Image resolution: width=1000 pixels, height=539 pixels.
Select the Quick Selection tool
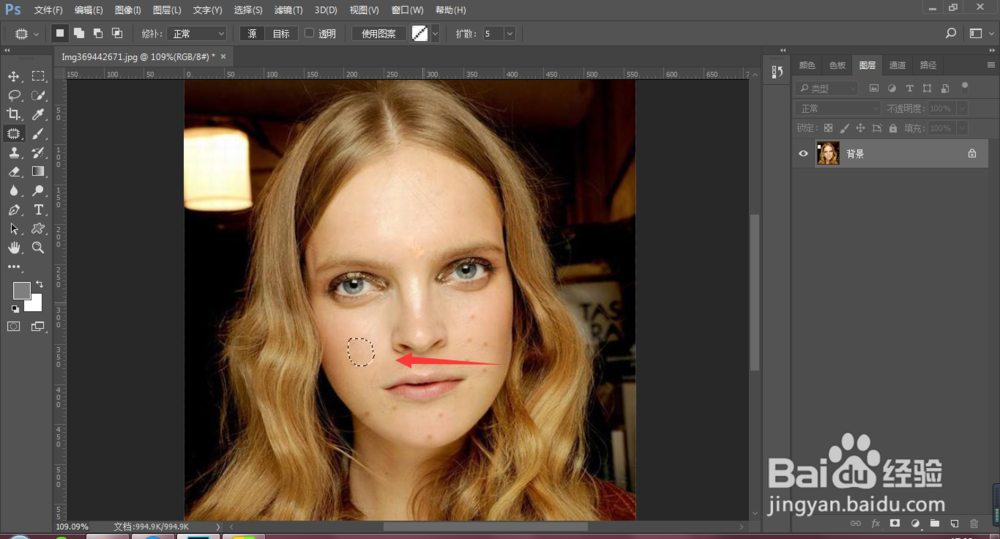[38, 96]
